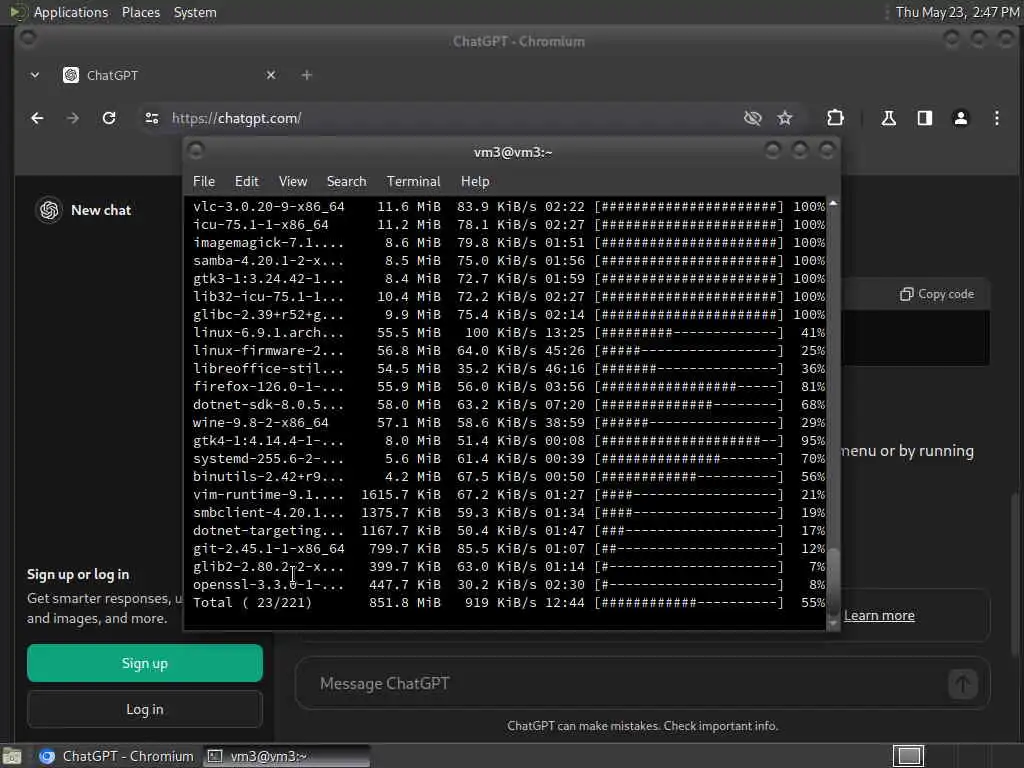Screen dimensions: 1024x768
Task: Switch to vm3@vm3:~ taskbar entry
Action: (286, 756)
